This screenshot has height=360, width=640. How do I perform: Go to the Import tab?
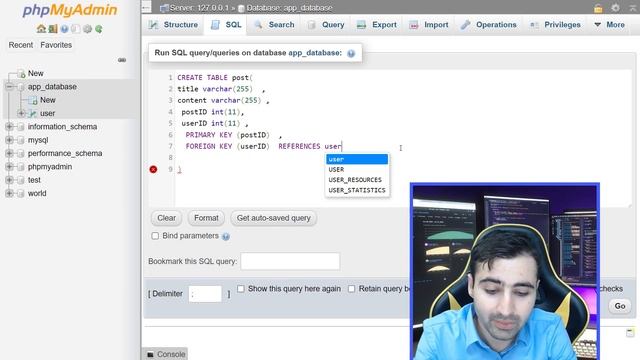(x=429, y=25)
